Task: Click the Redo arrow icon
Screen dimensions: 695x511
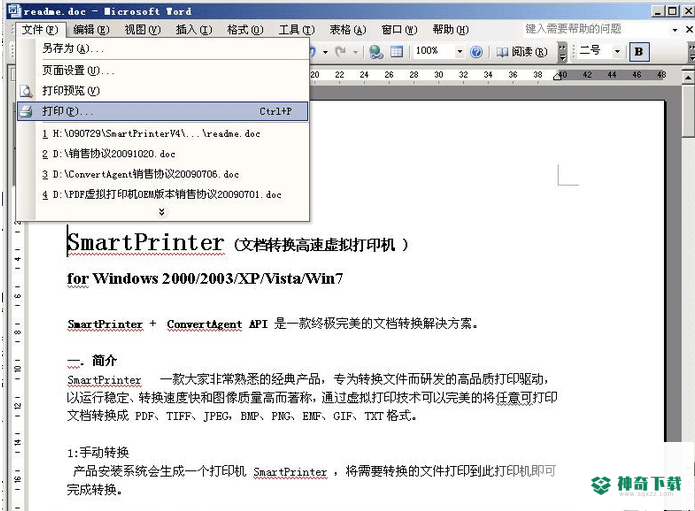Action: pos(340,52)
